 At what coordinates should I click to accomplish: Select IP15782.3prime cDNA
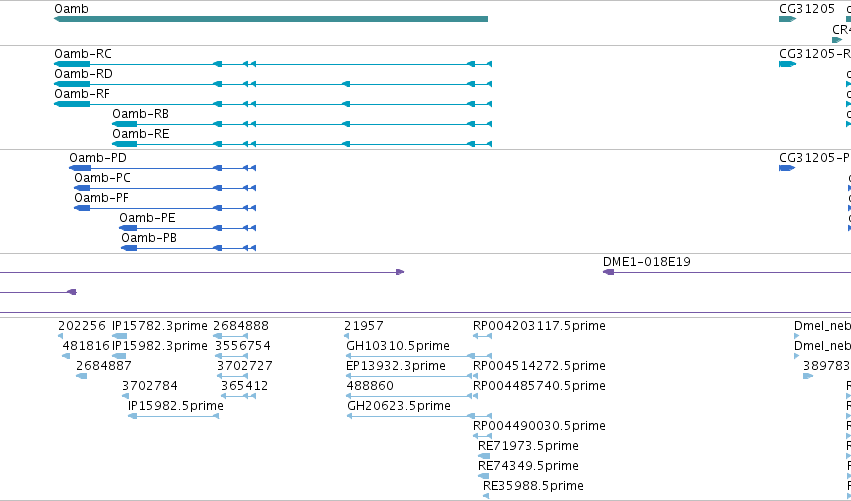119,336
